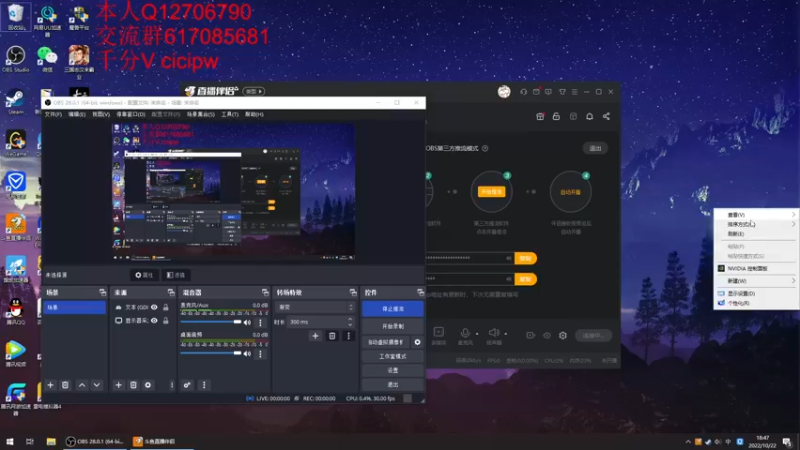This screenshot has height=450, width=800.
Task: Click the Studio Mode button in OBS
Action: (x=393, y=356)
